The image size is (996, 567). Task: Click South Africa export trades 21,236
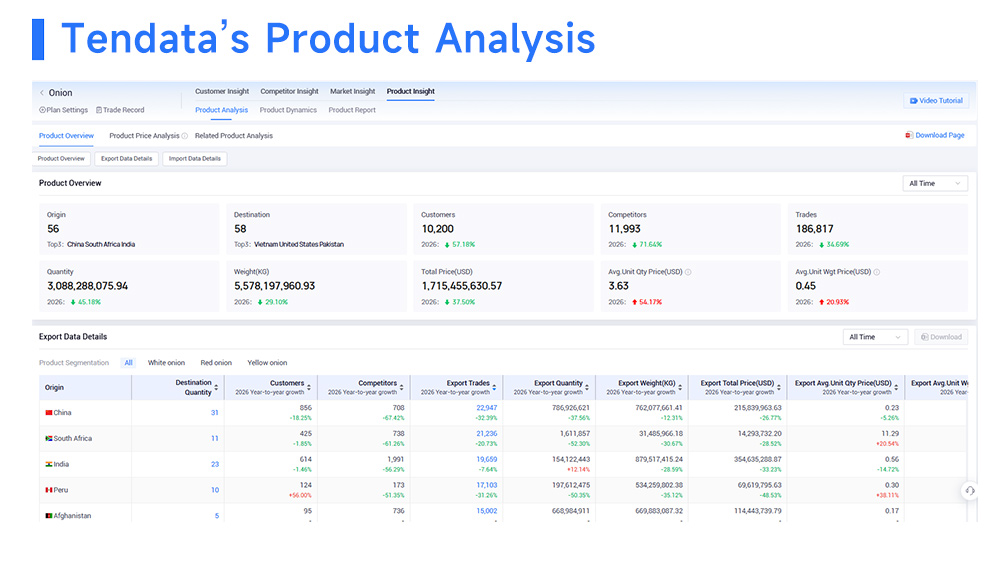point(487,434)
